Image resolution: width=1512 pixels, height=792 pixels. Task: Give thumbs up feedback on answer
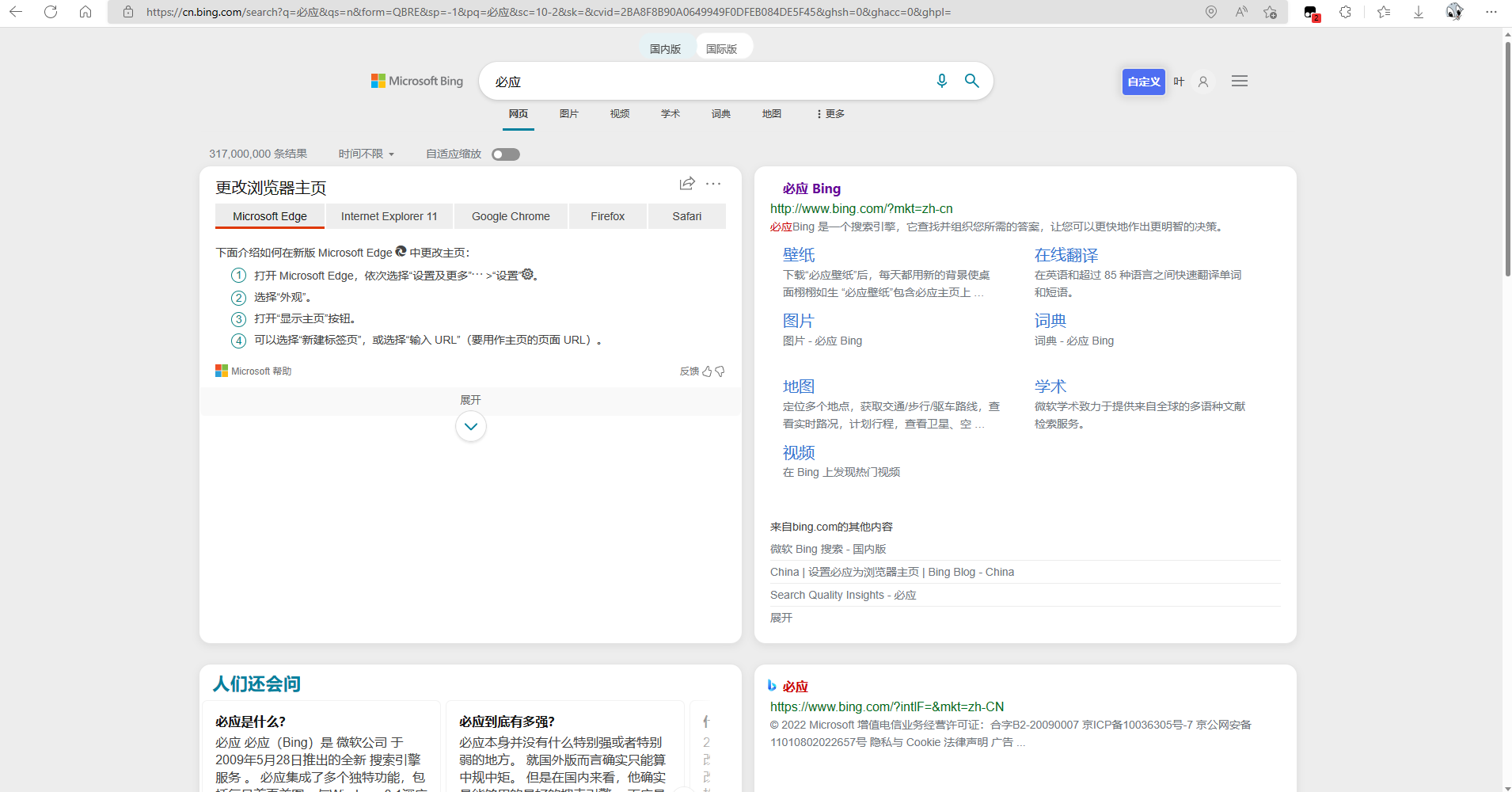point(707,371)
